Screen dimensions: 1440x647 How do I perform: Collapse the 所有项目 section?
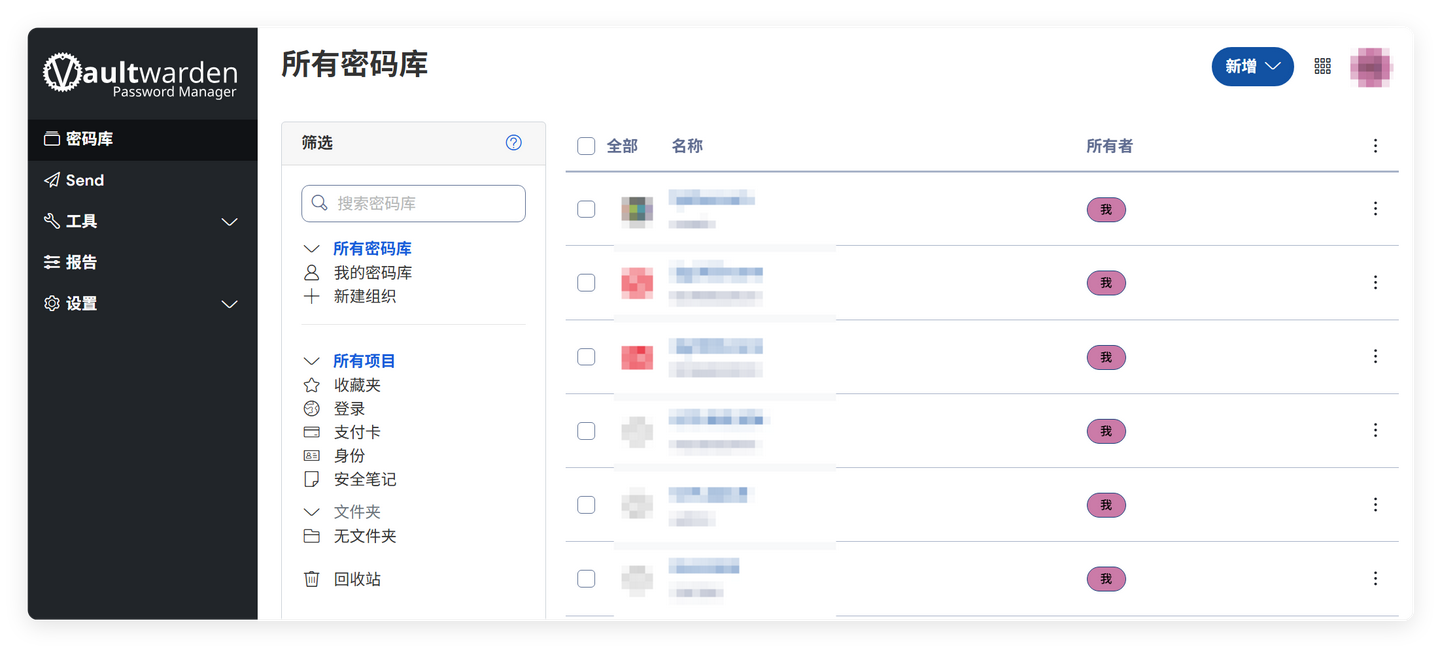coord(311,360)
